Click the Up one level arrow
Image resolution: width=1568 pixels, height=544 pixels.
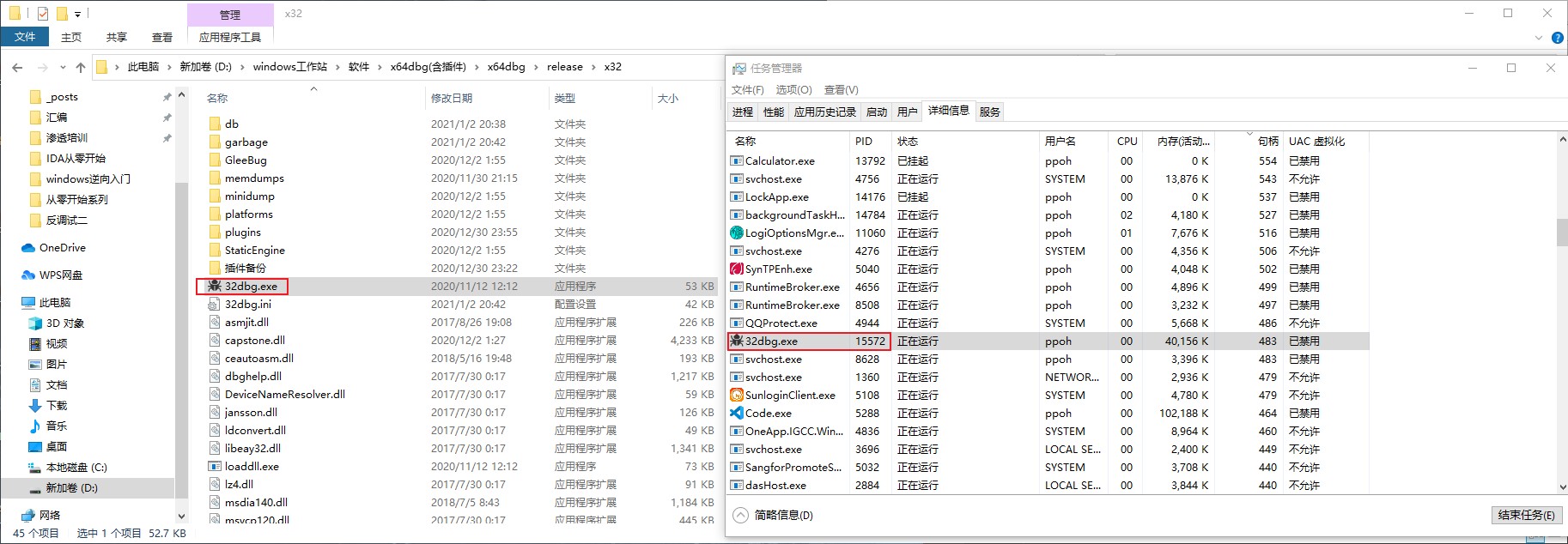(81, 67)
